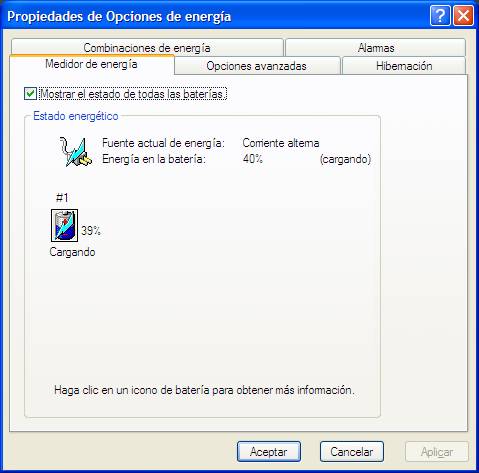
Task: Click the 39% battery level label
Action: click(91, 231)
